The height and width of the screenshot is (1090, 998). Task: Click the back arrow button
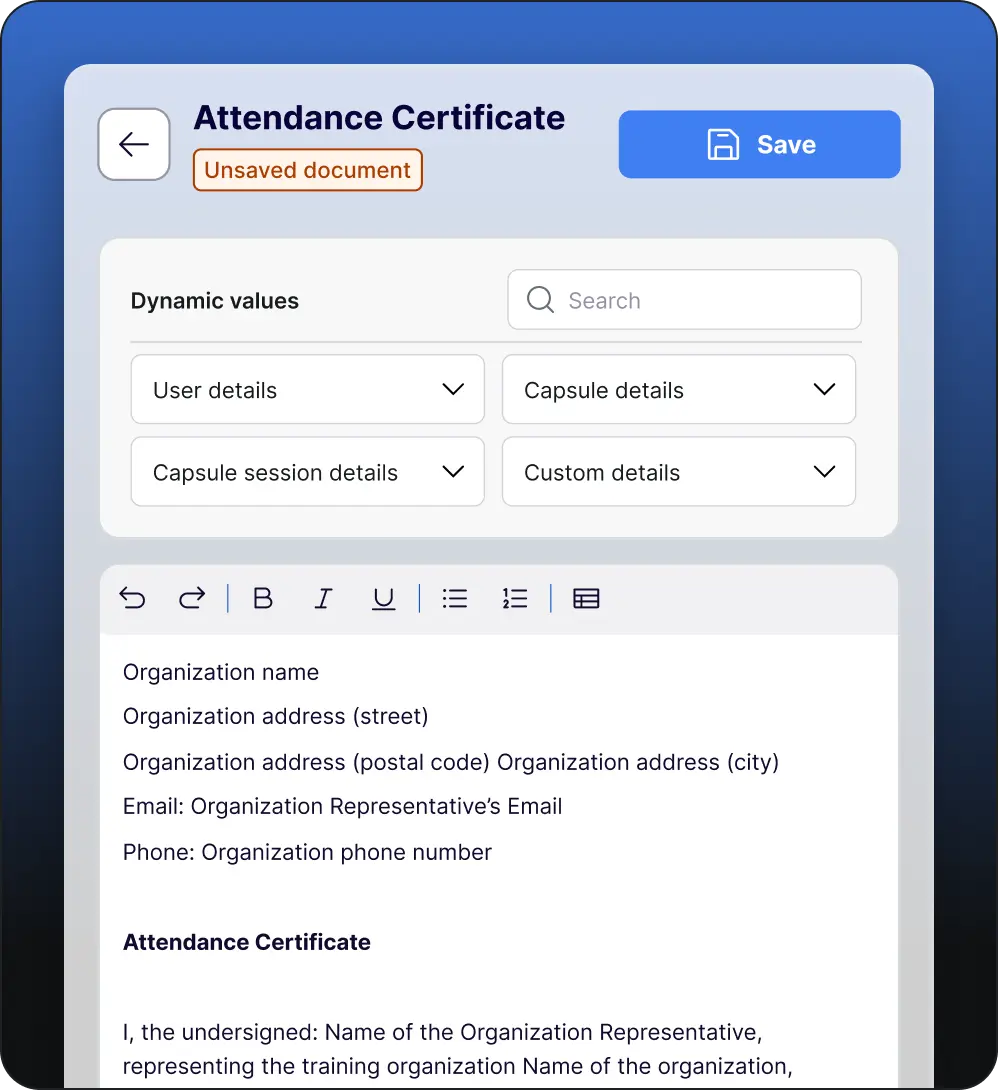[x=133, y=144]
